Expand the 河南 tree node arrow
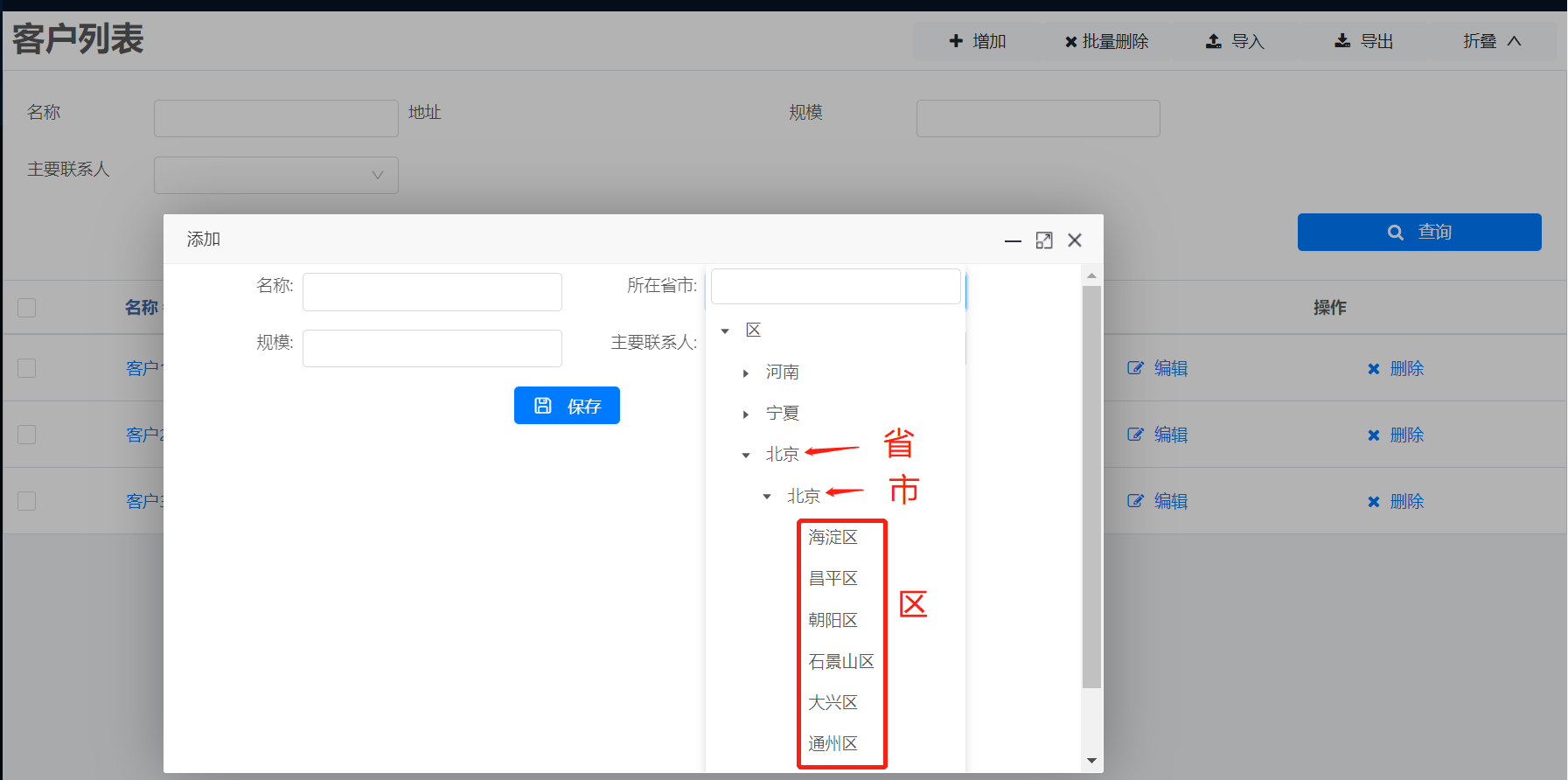This screenshot has height=780, width=1568. click(x=746, y=373)
